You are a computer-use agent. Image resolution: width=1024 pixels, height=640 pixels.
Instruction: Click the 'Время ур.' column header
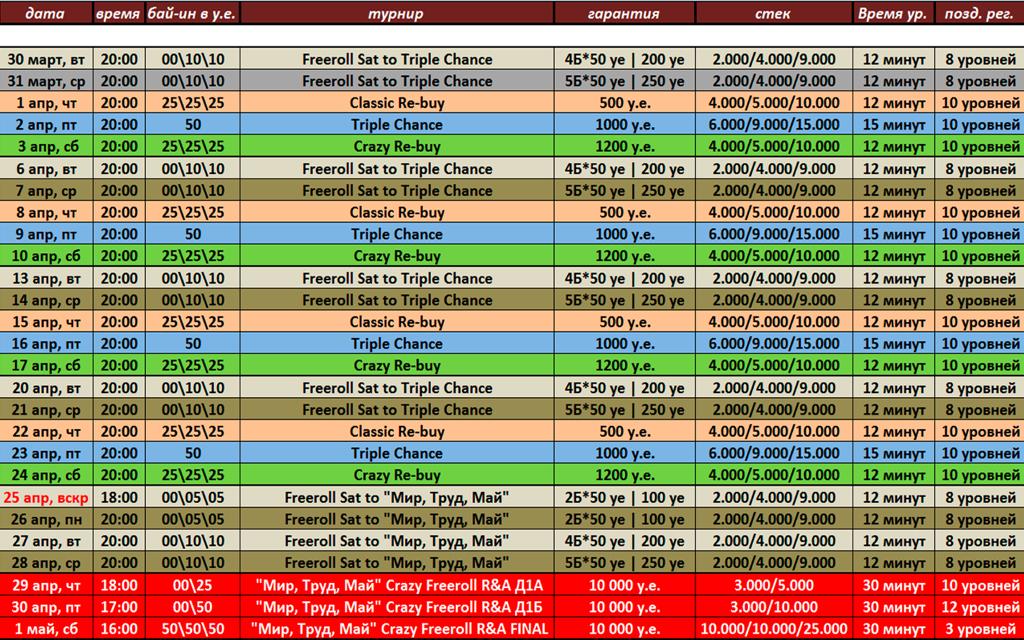(x=893, y=13)
